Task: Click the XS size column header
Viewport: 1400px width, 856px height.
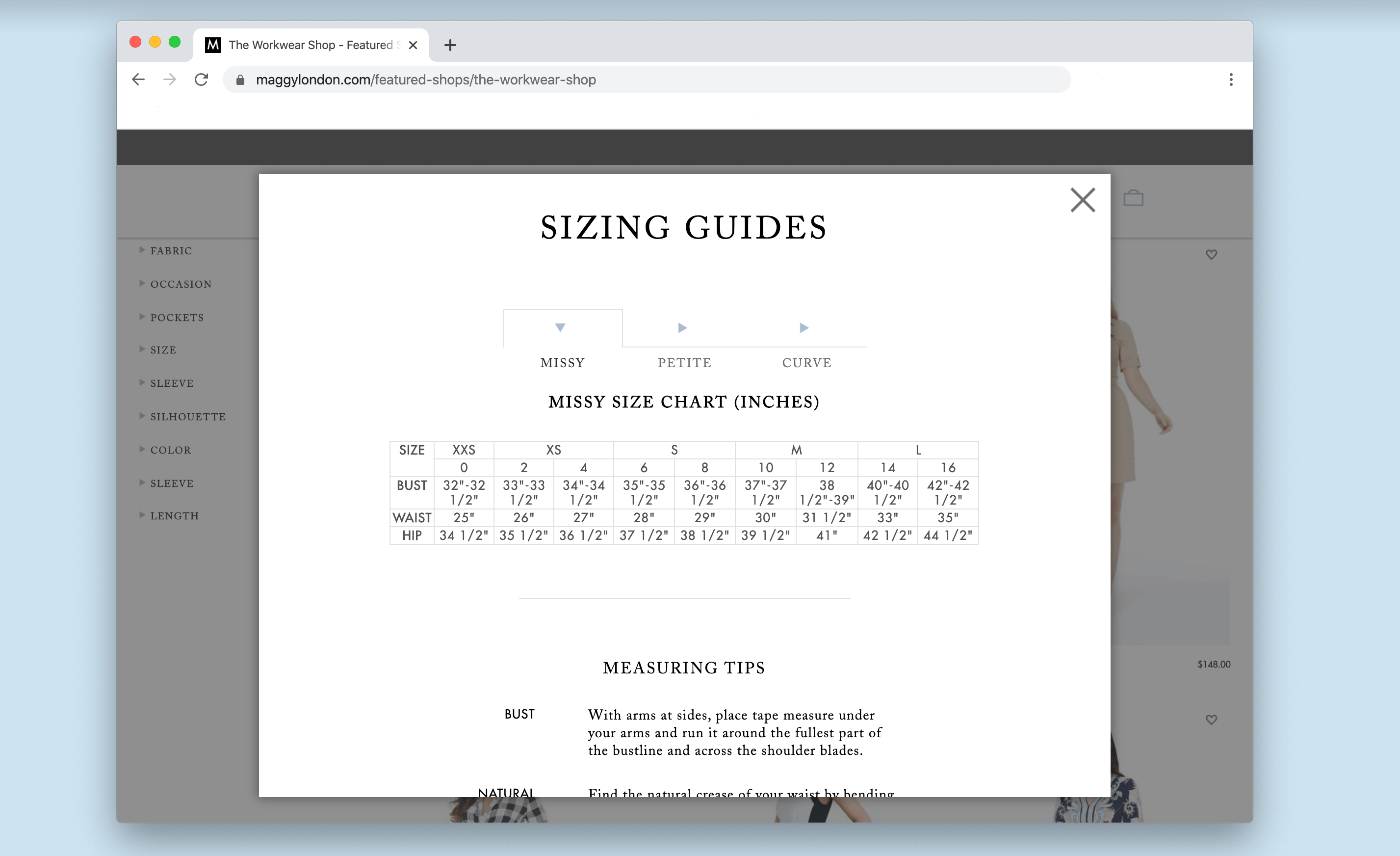Action: coord(553,450)
